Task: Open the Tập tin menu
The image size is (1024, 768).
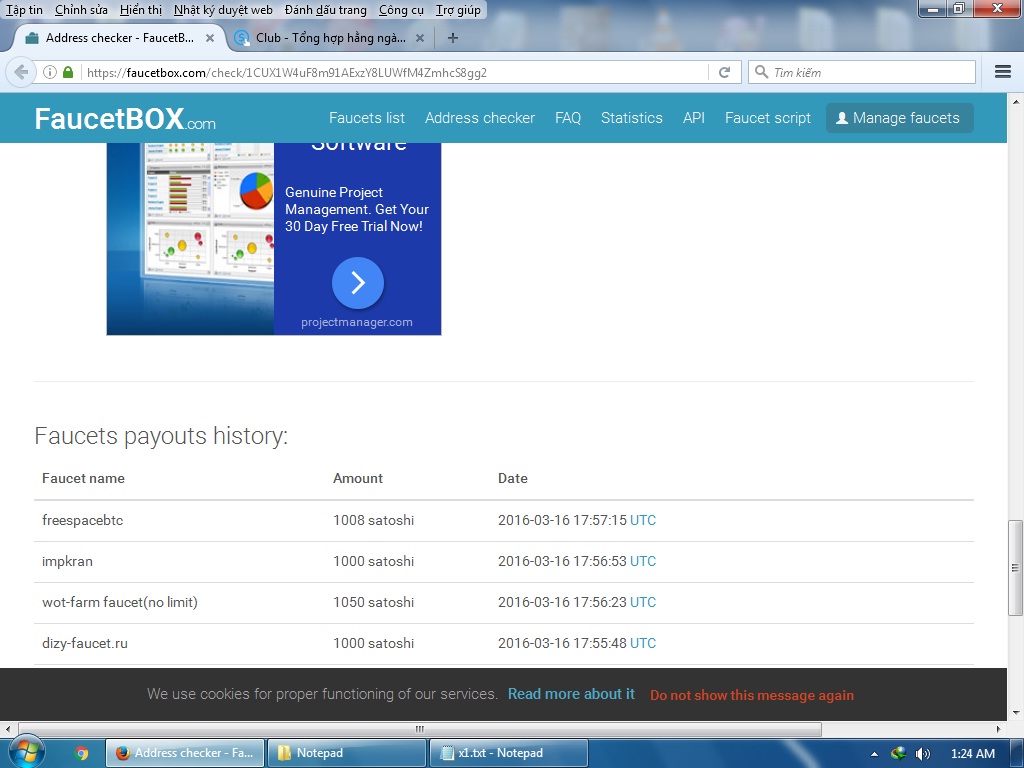Action: [24, 10]
